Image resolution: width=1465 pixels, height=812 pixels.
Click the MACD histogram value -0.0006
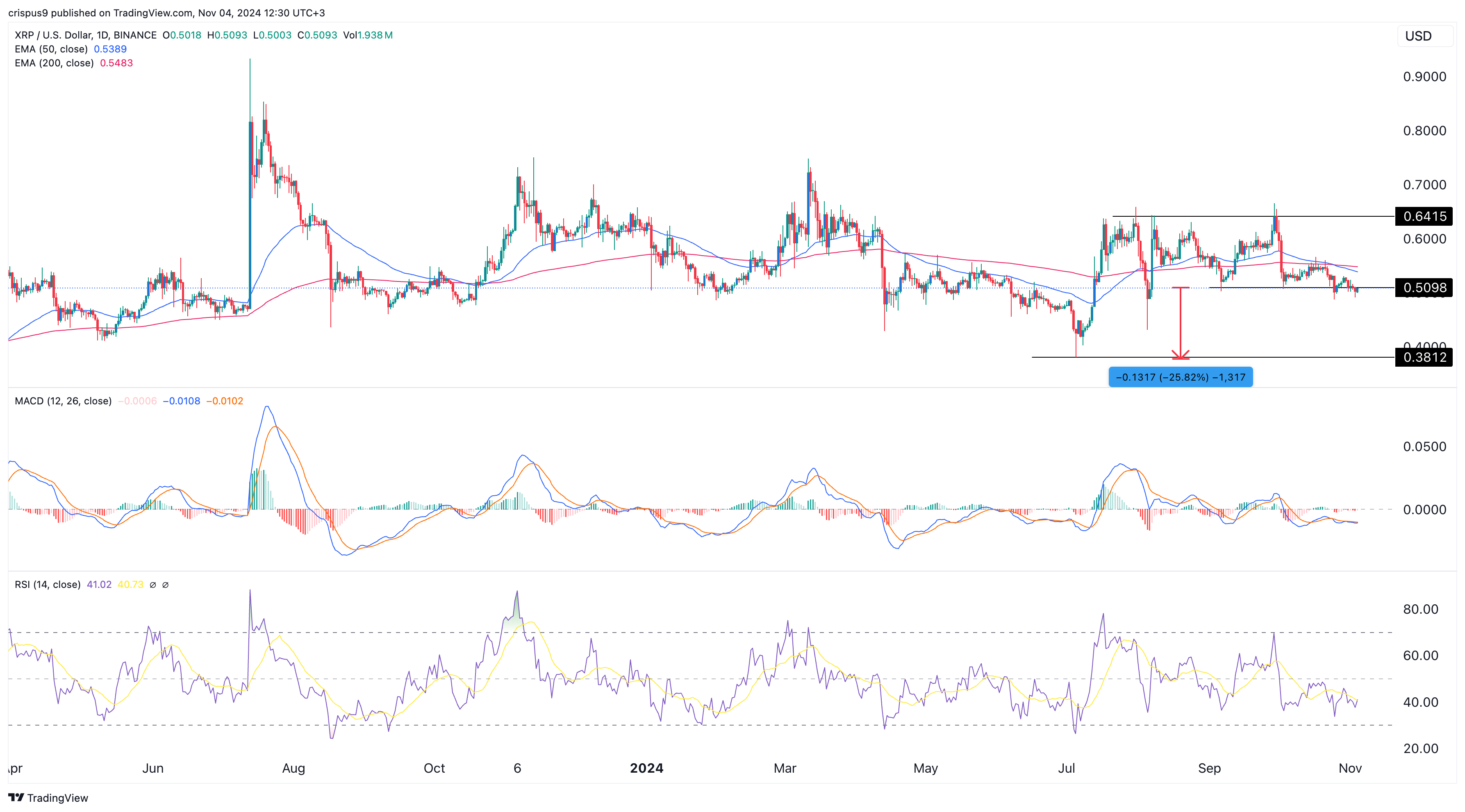(138, 401)
